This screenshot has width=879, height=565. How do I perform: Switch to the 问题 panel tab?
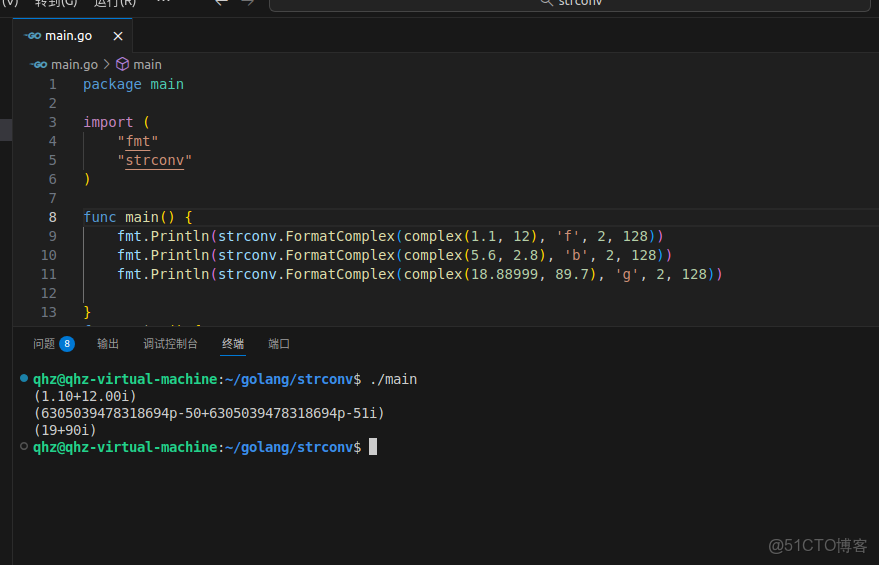pyautogui.click(x=44, y=344)
